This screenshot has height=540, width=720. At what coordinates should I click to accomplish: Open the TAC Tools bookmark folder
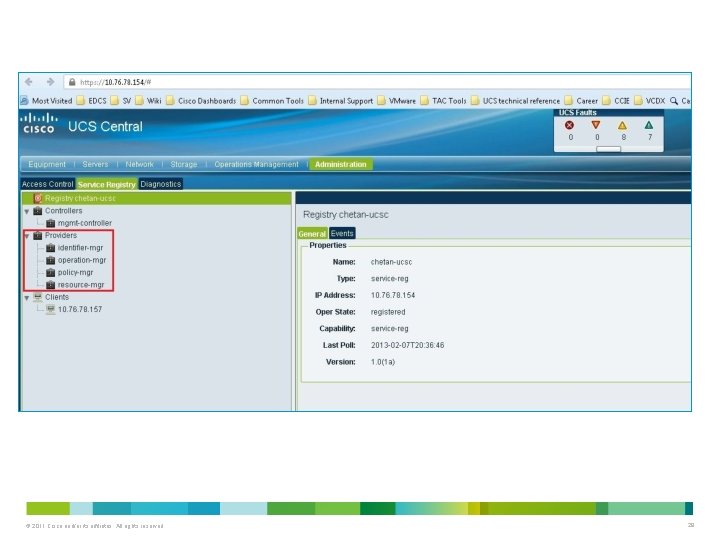point(444,101)
